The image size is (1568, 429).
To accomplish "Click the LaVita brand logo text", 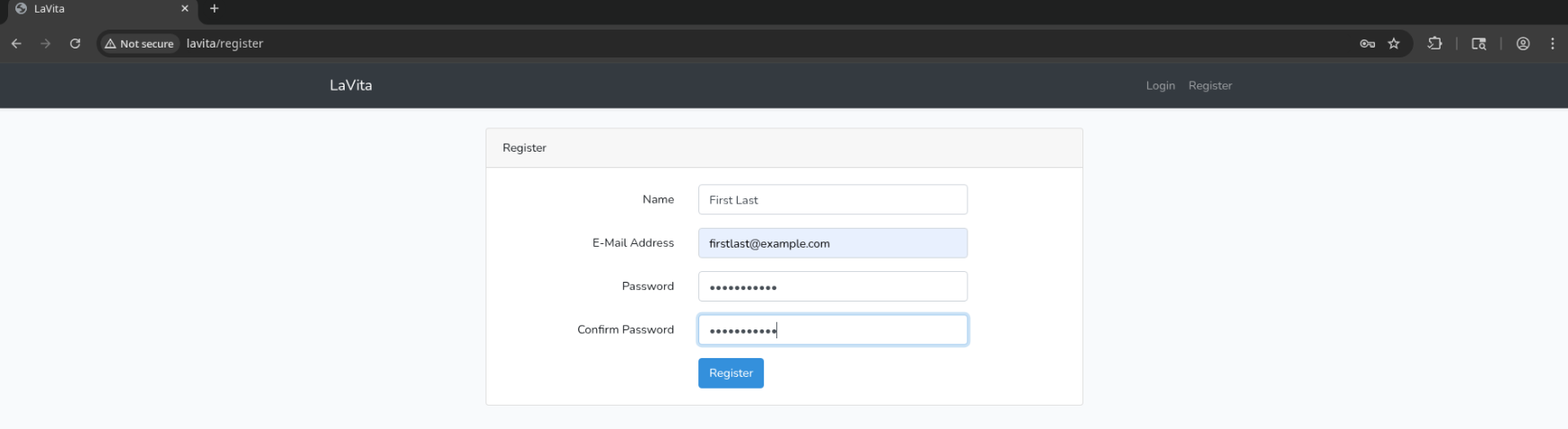I will [350, 85].
